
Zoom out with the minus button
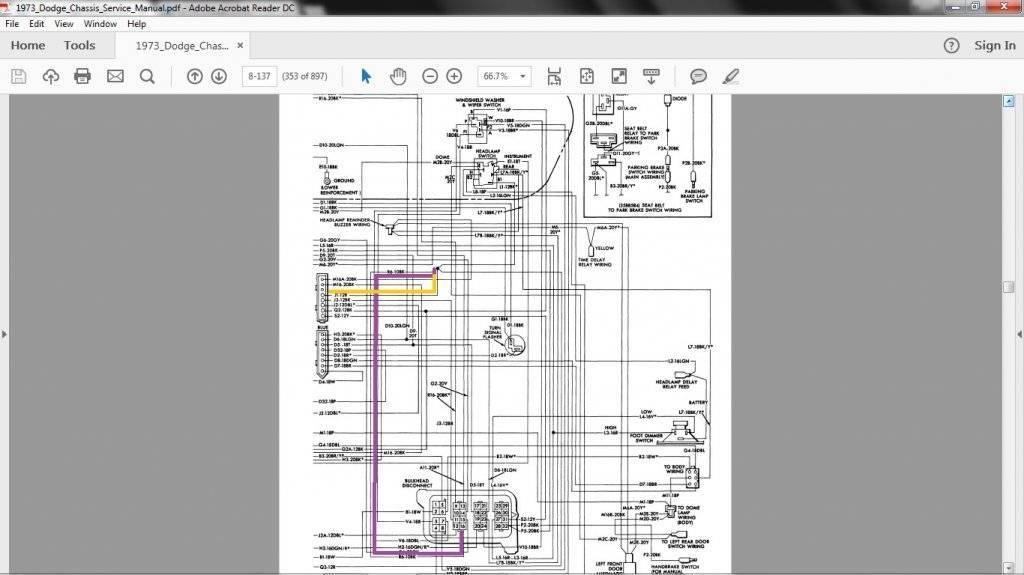click(x=430, y=76)
